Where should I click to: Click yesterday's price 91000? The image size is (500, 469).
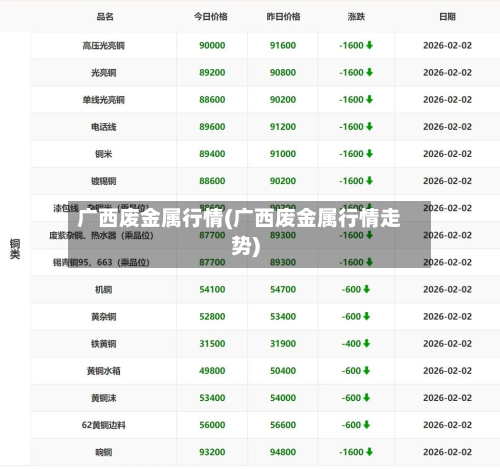283,154
